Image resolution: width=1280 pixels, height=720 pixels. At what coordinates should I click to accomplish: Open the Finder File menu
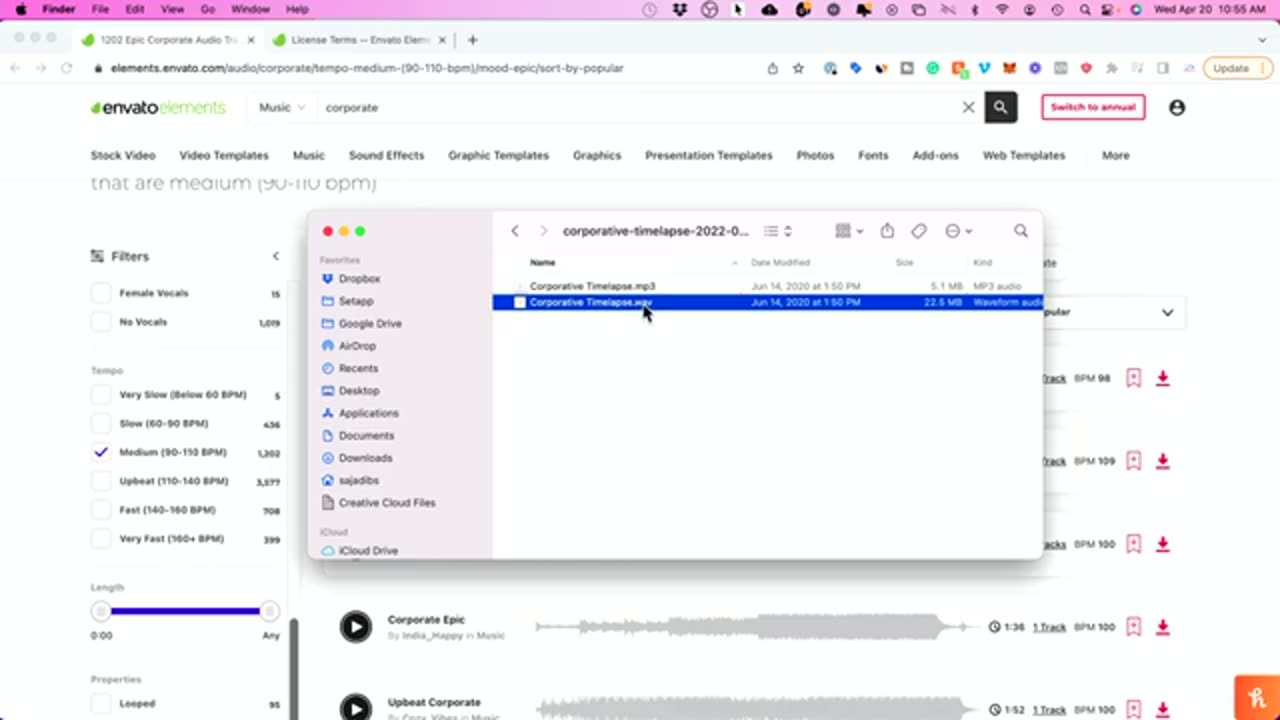click(x=100, y=9)
